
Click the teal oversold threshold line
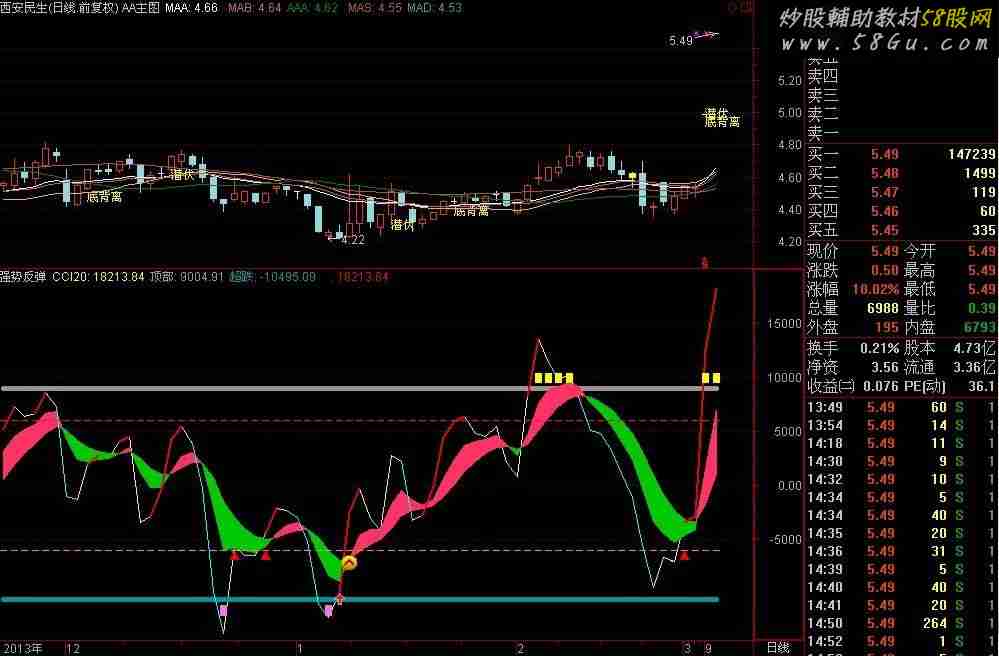point(150,599)
